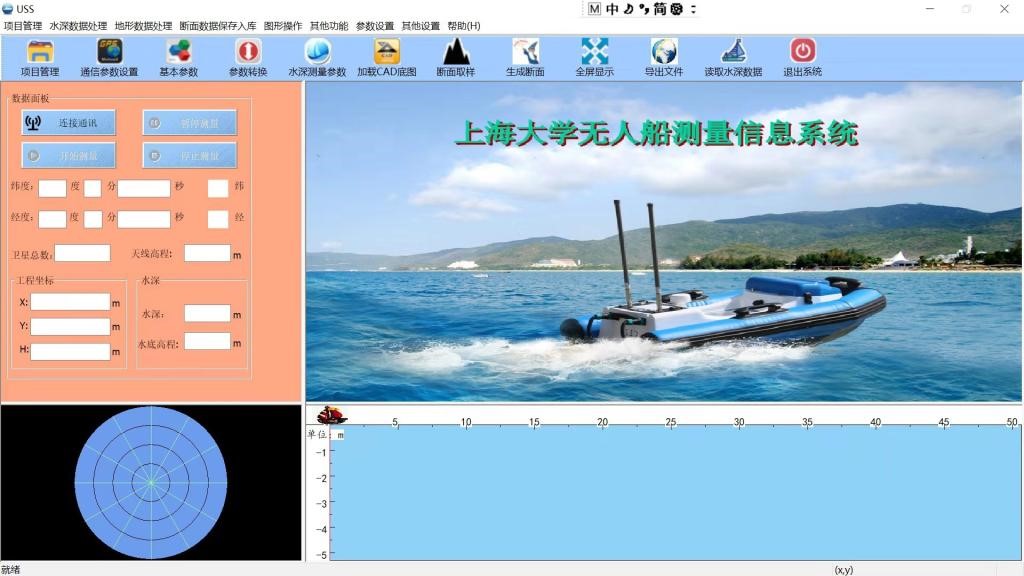Click the 连接通讯 button
The width and height of the screenshot is (1024, 576).
(69, 123)
